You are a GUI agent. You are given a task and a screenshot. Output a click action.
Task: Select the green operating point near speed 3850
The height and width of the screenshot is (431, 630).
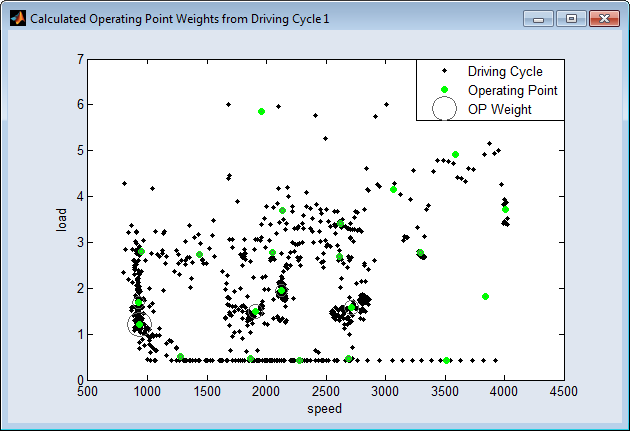tap(485, 296)
